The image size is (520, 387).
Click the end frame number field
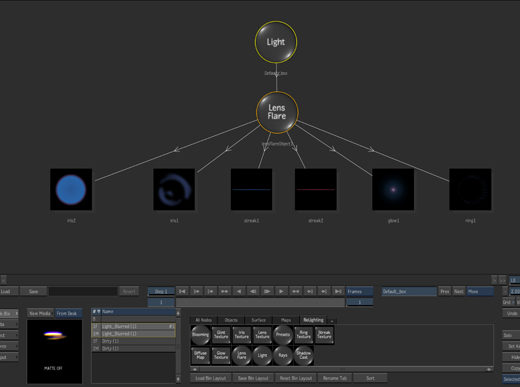(x=359, y=302)
